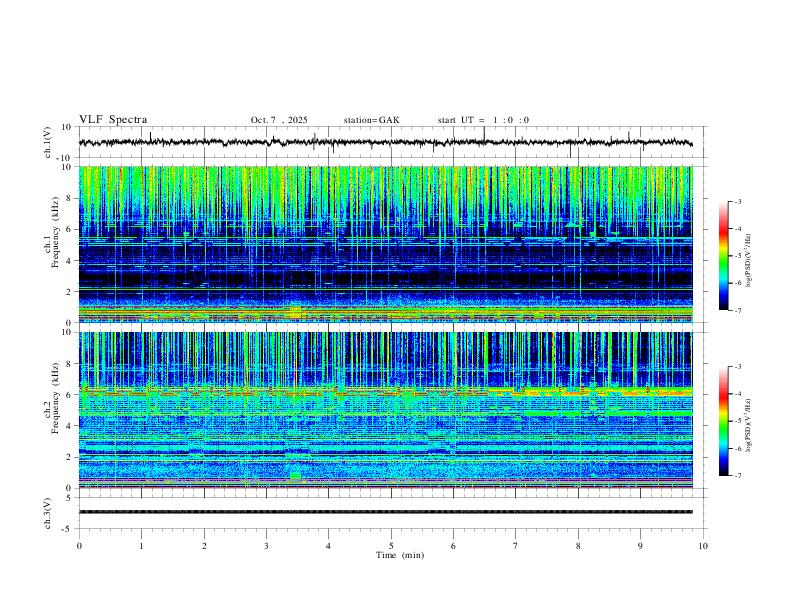Click time-axis tick label "6"

[x=453, y=546]
